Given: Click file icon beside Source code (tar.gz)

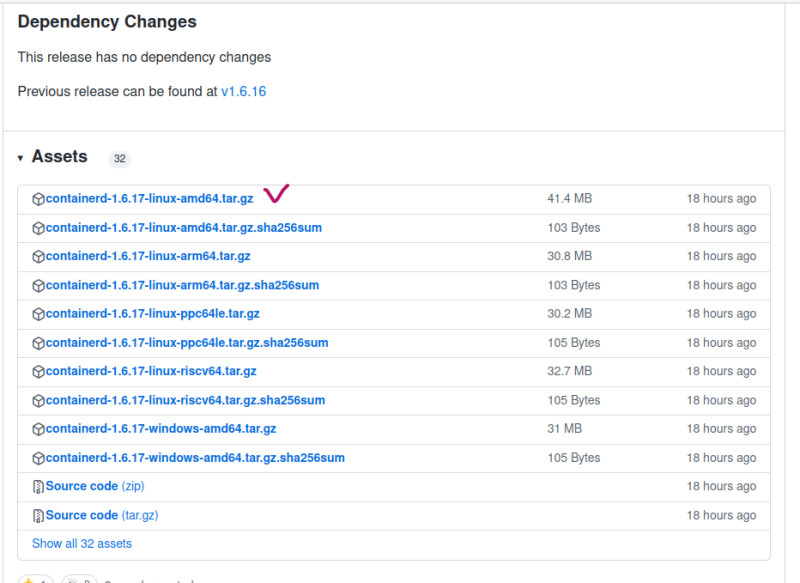Looking at the screenshot, I should tap(39, 516).
